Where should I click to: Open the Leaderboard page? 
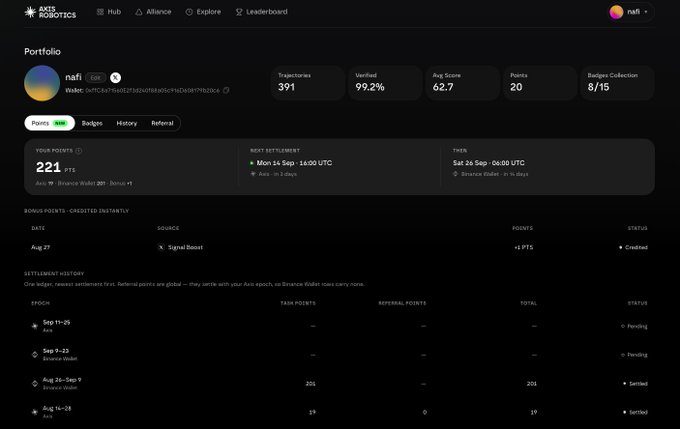coord(261,12)
